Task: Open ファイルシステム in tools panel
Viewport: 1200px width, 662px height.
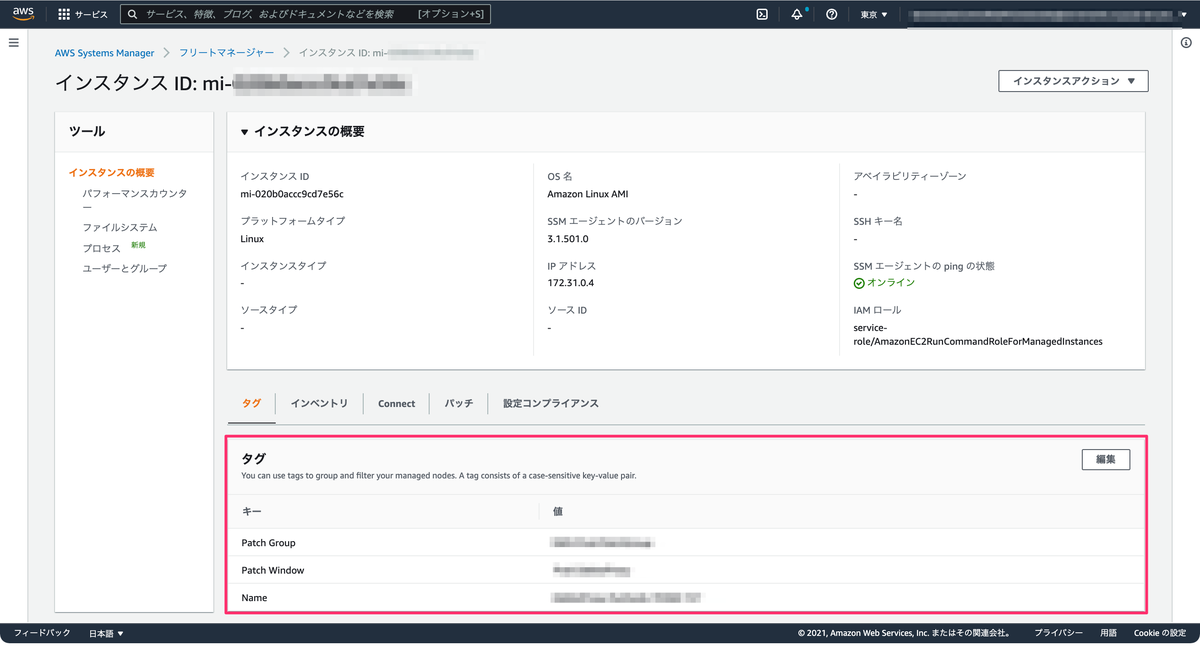Action: (x=120, y=227)
